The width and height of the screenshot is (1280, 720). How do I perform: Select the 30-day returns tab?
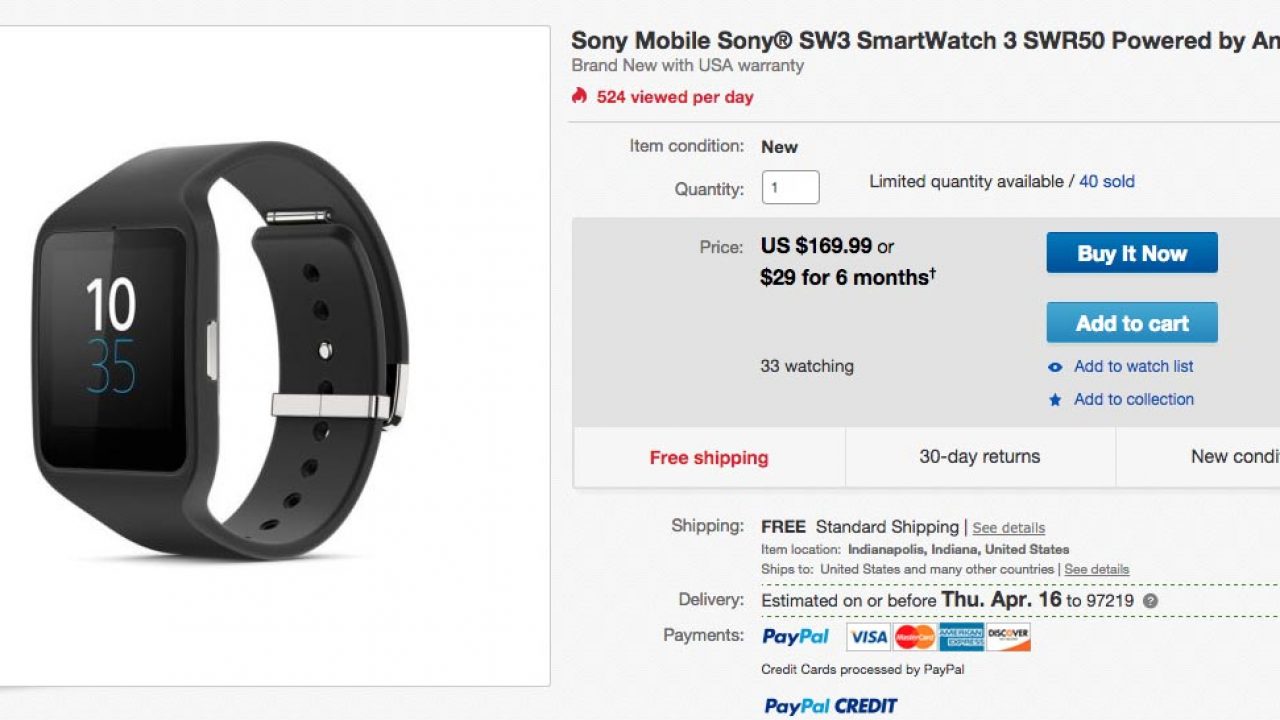tap(980, 457)
